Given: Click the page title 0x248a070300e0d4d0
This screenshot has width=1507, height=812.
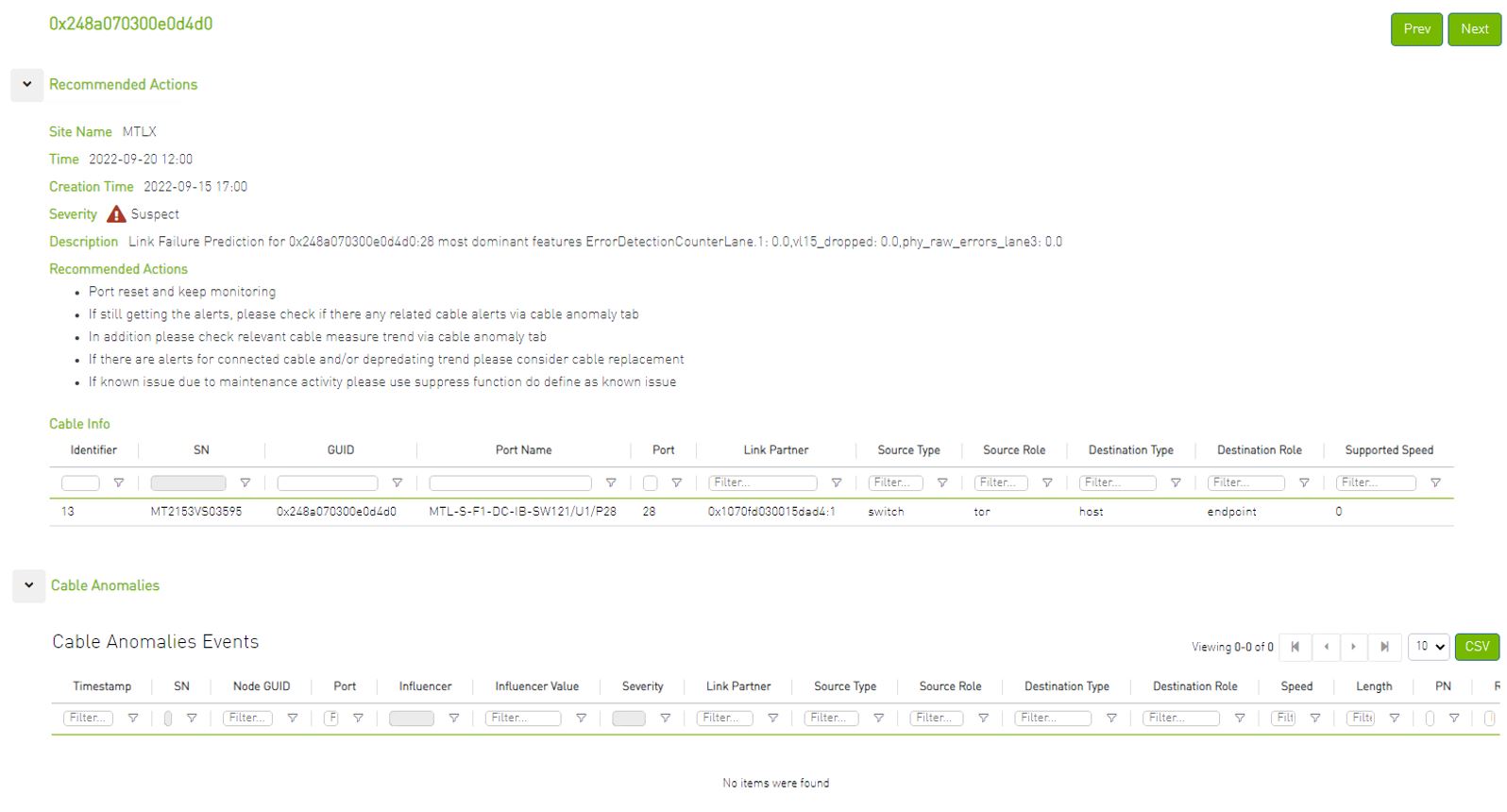Looking at the screenshot, I should [130, 24].
